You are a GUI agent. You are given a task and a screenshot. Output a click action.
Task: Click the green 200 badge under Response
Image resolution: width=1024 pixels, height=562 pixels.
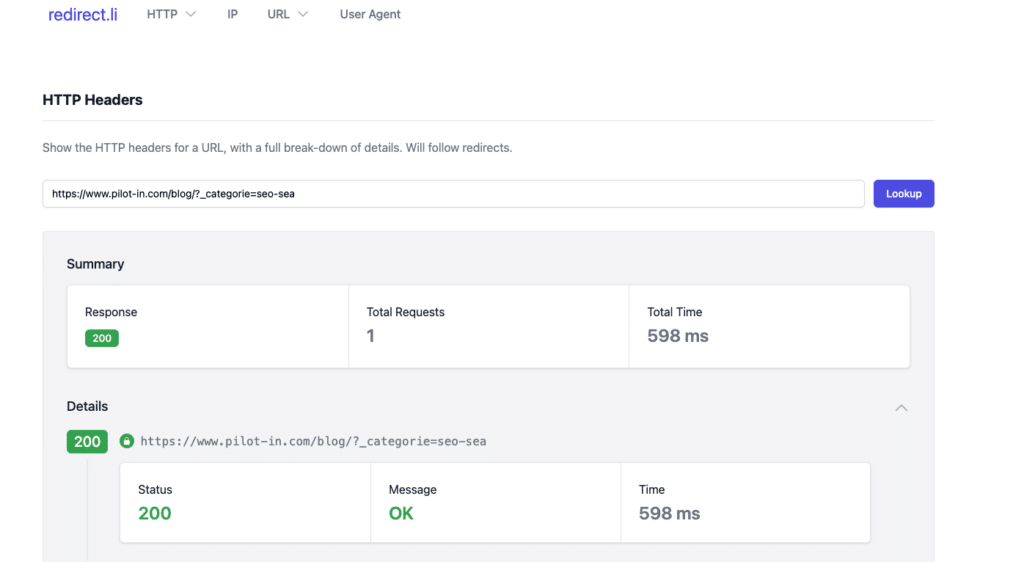coord(102,338)
